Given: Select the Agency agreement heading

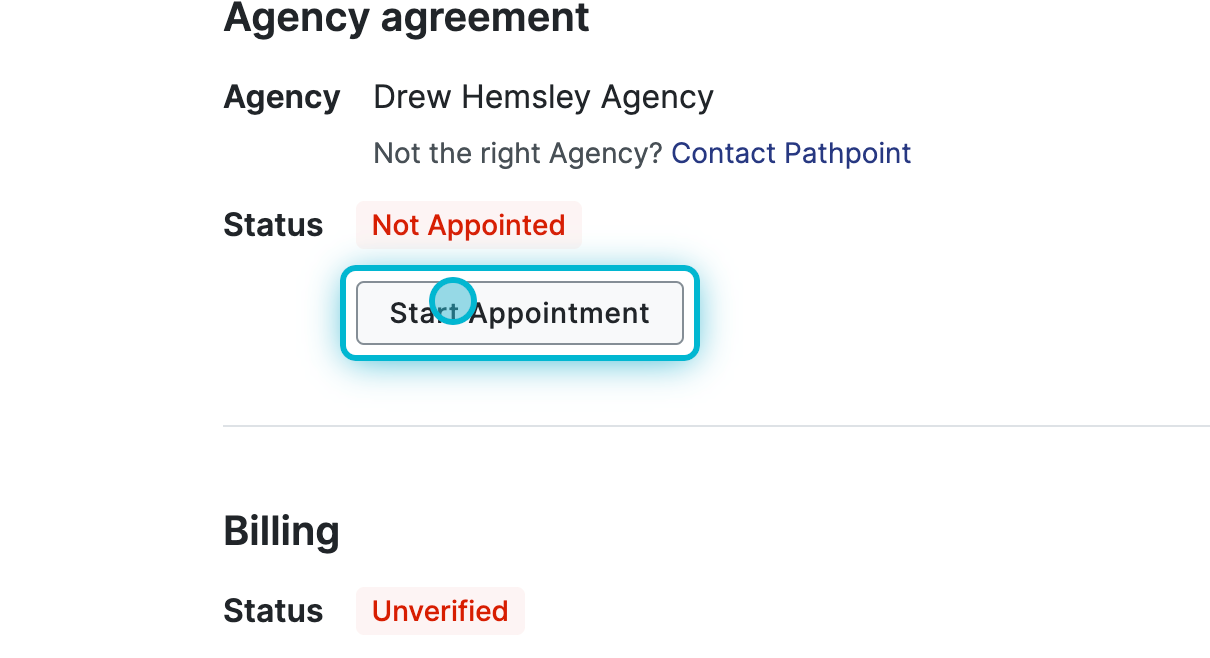Looking at the screenshot, I should [406, 17].
